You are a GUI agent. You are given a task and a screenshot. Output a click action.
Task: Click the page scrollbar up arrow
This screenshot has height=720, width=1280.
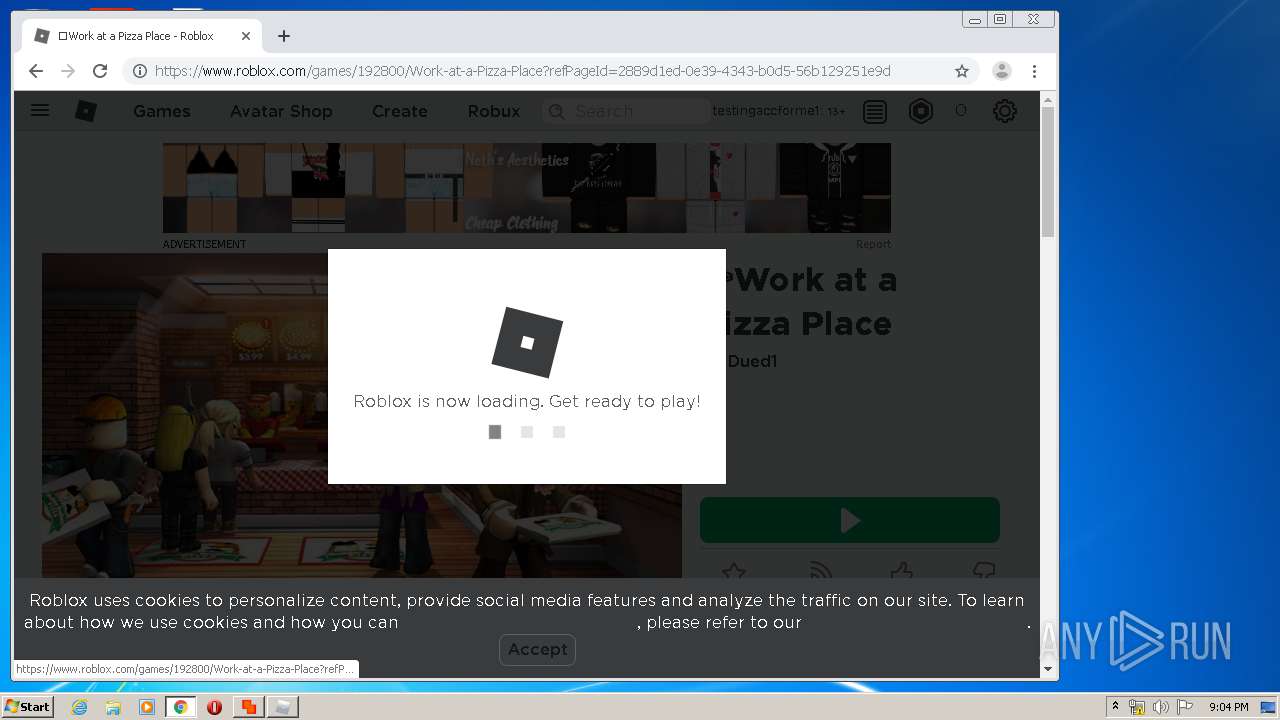tap(1048, 99)
